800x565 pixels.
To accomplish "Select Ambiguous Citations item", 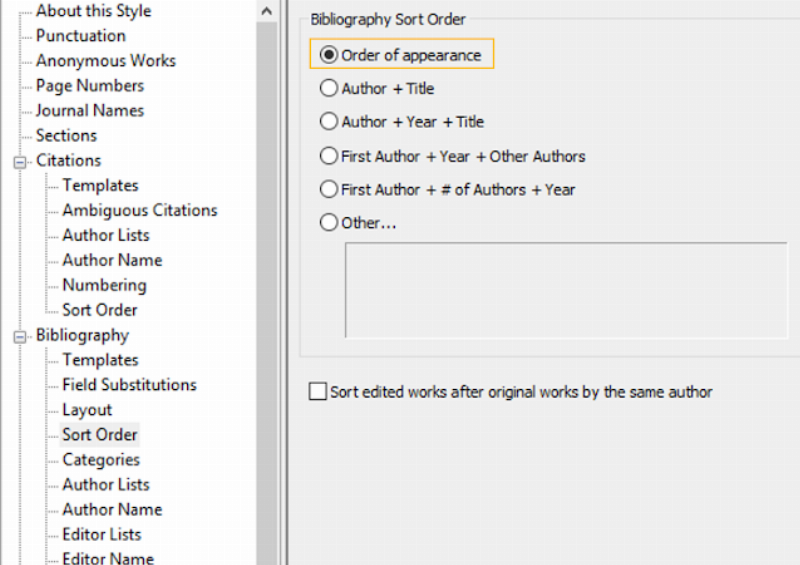I will point(140,210).
